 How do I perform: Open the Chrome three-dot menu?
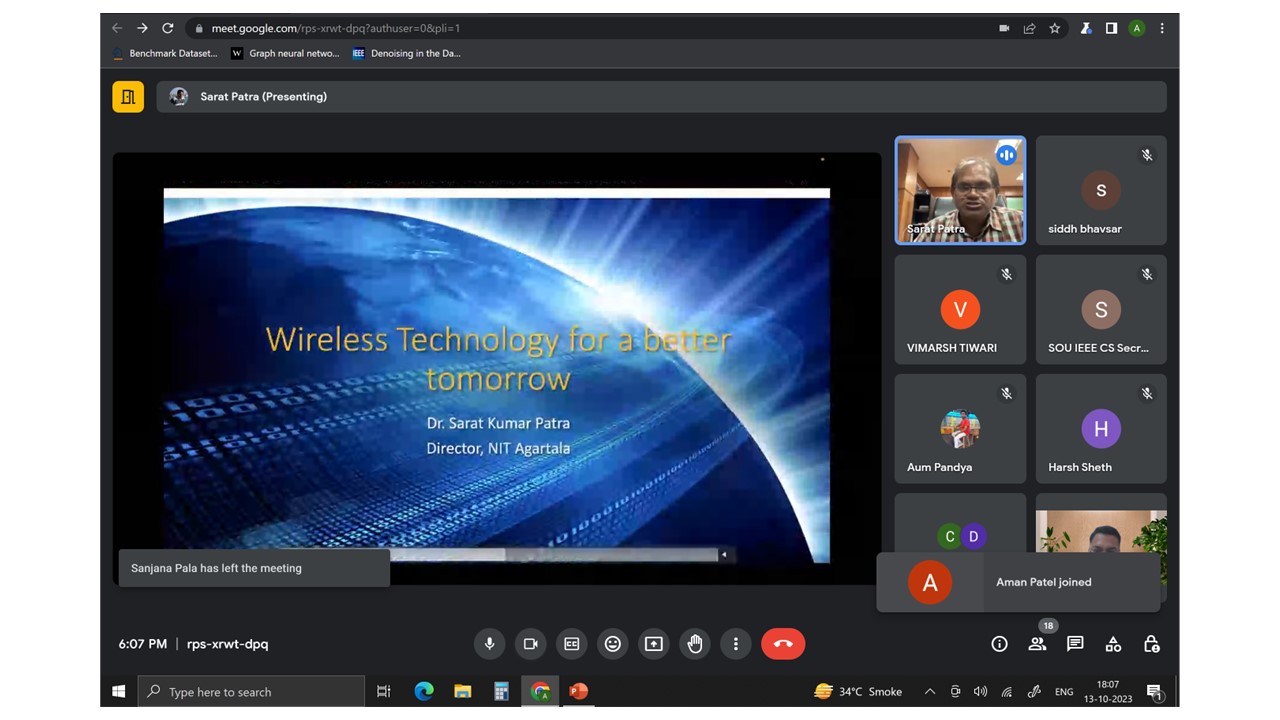(x=1162, y=29)
